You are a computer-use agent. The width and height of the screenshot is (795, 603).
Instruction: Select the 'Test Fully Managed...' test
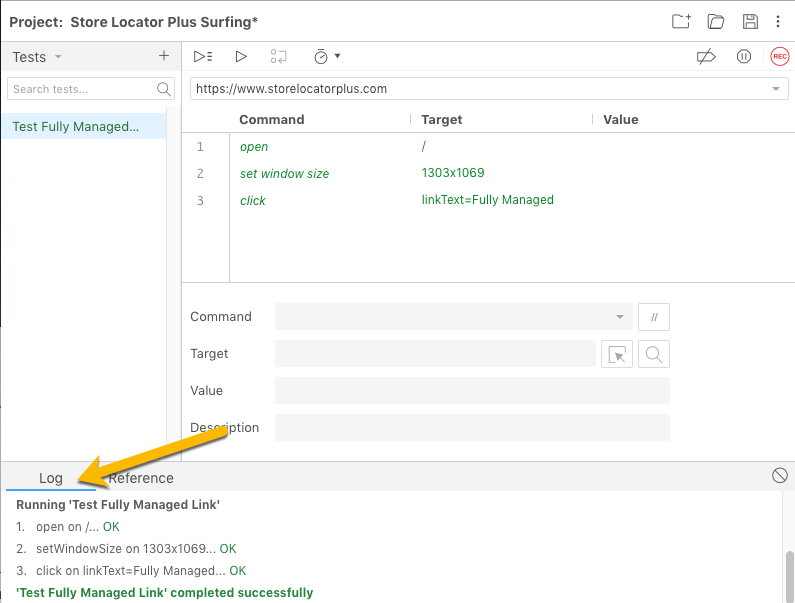pos(76,126)
